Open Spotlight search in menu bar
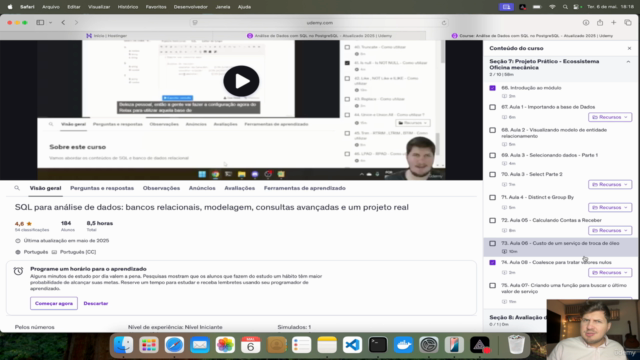This screenshot has width=640, height=360. pos(565,7)
